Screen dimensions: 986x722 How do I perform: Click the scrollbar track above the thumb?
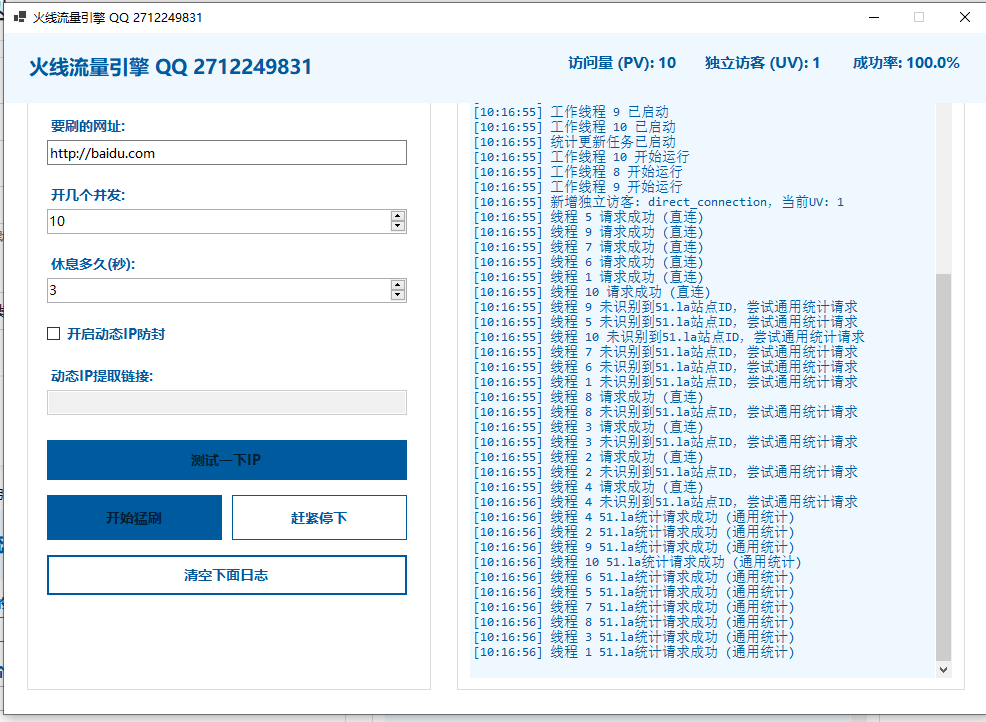click(x=943, y=189)
